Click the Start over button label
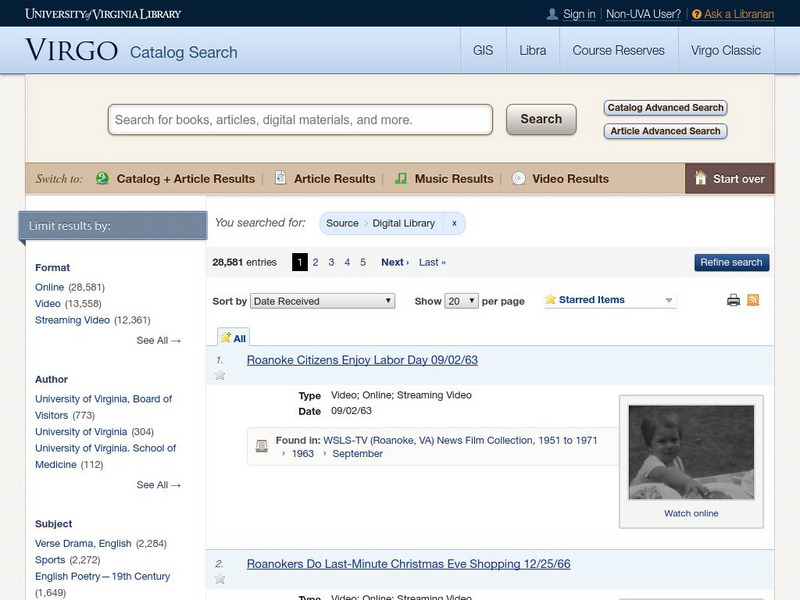 click(739, 179)
